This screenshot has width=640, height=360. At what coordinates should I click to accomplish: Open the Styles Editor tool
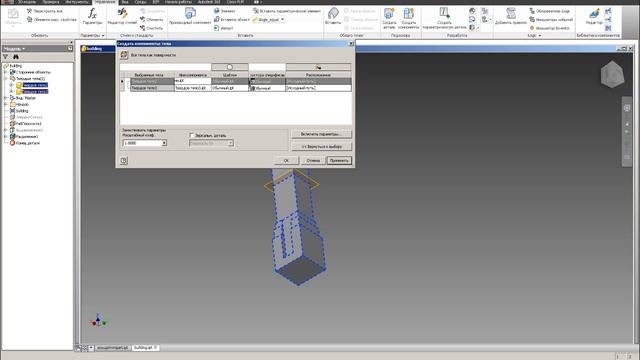click(122, 17)
